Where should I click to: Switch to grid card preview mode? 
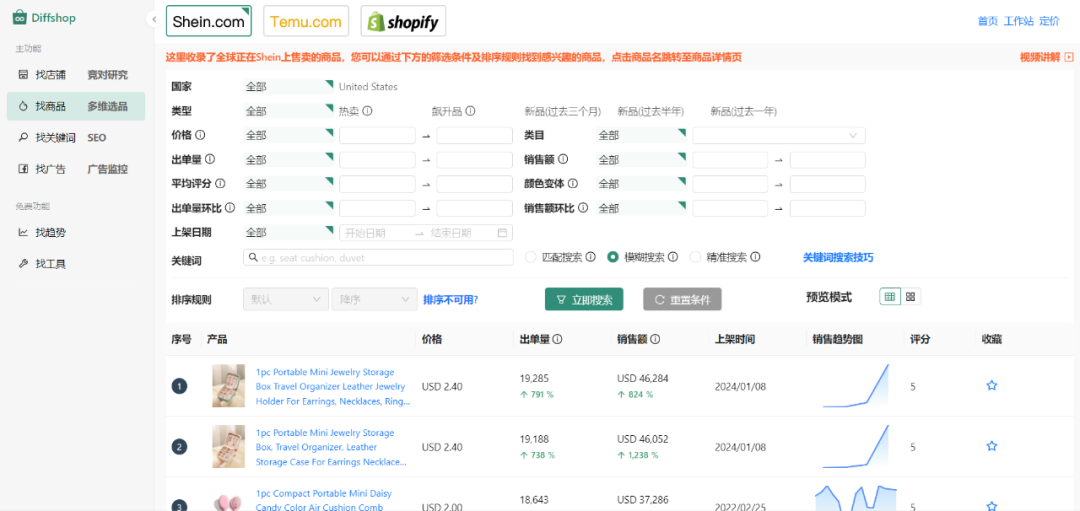pyautogui.click(x=911, y=297)
